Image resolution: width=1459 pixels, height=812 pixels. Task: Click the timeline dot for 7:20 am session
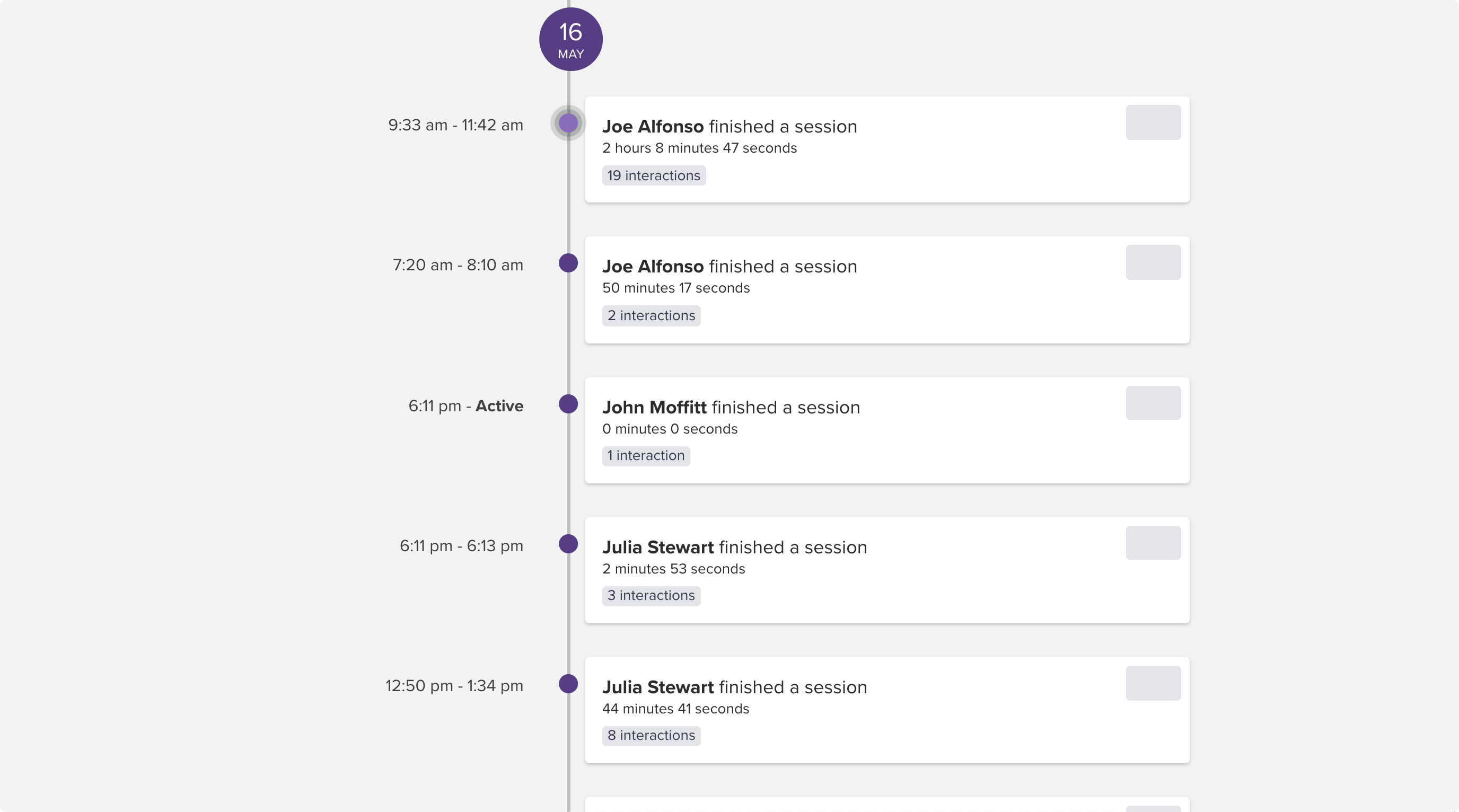pyautogui.click(x=568, y=263)
